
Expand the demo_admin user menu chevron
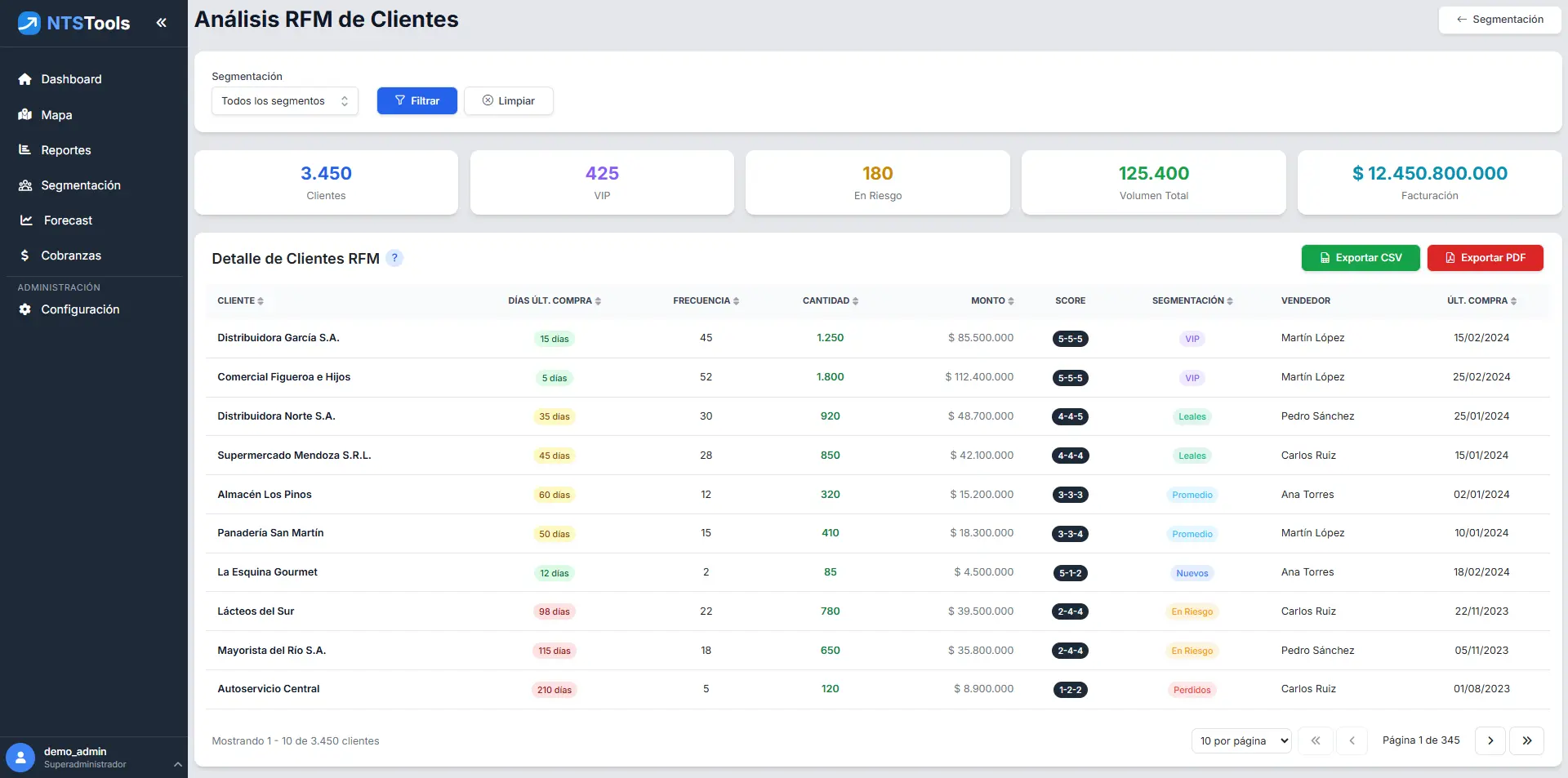coord(177,764)
